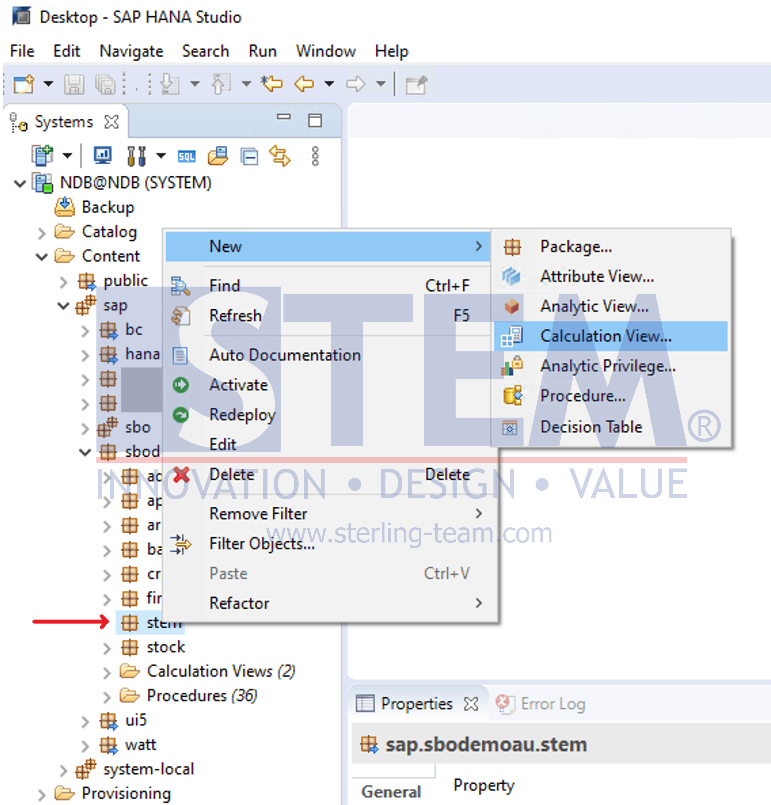Close the Systems tab
This screenshot has height=805, width=771.
[x=111, y=122]
